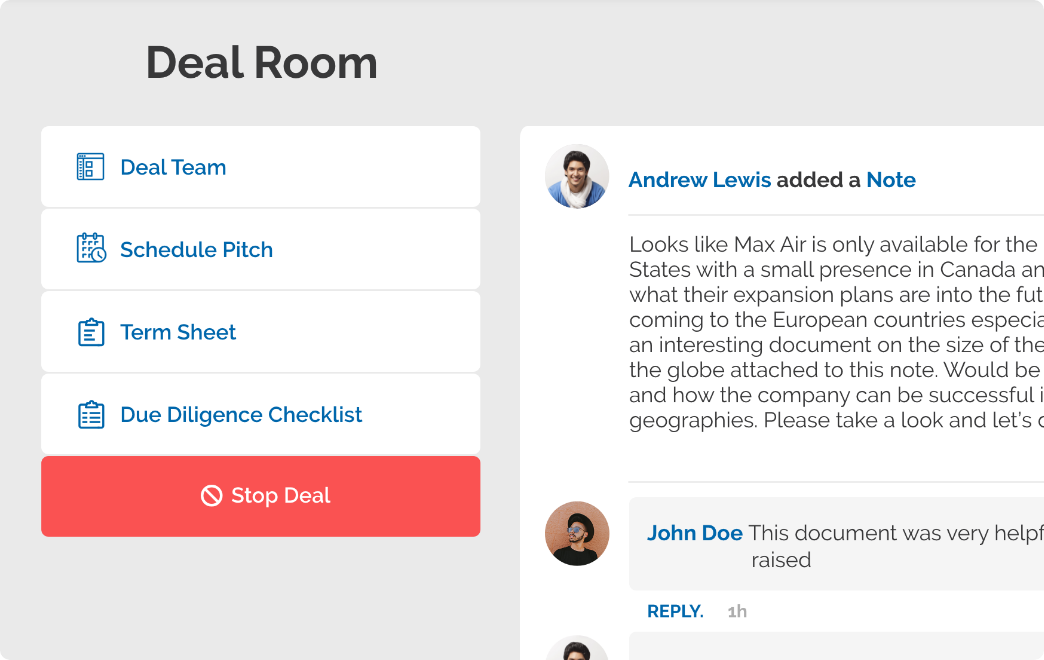Screen dimensions: 1044x660
Task: Click the Term Sheet clipboard icon
Action: click(x=91, y=332)
